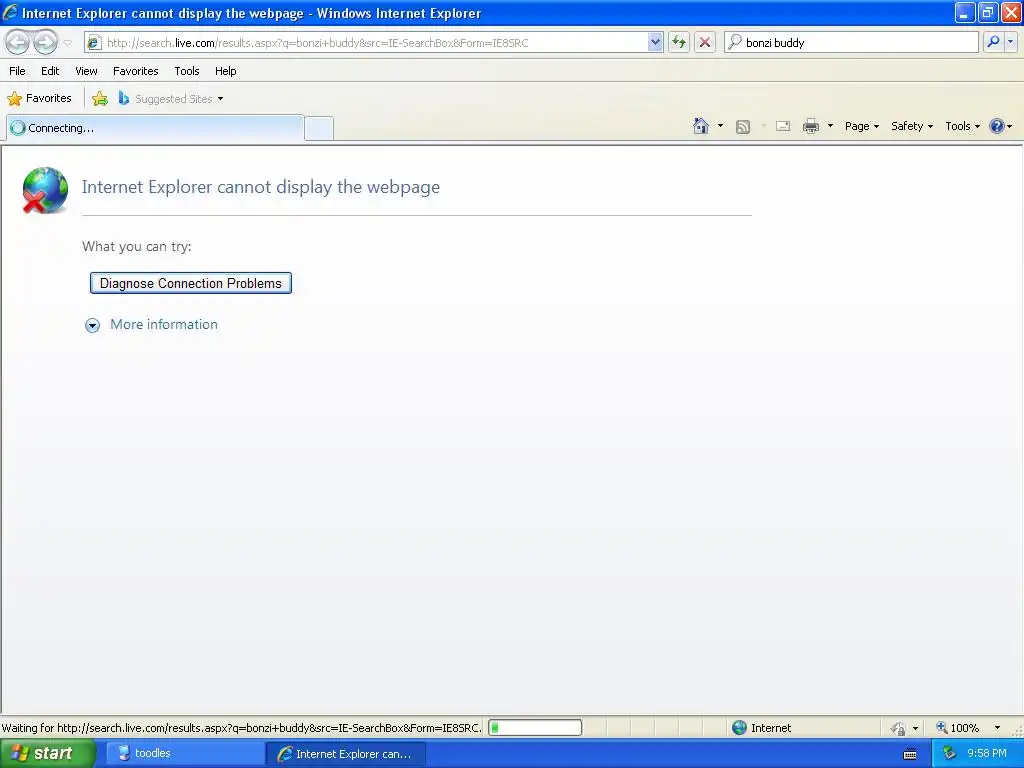The height and width of the screenshot is (768, 1024).
Task: Open the Favorites star center
Action: pos(39,99)
